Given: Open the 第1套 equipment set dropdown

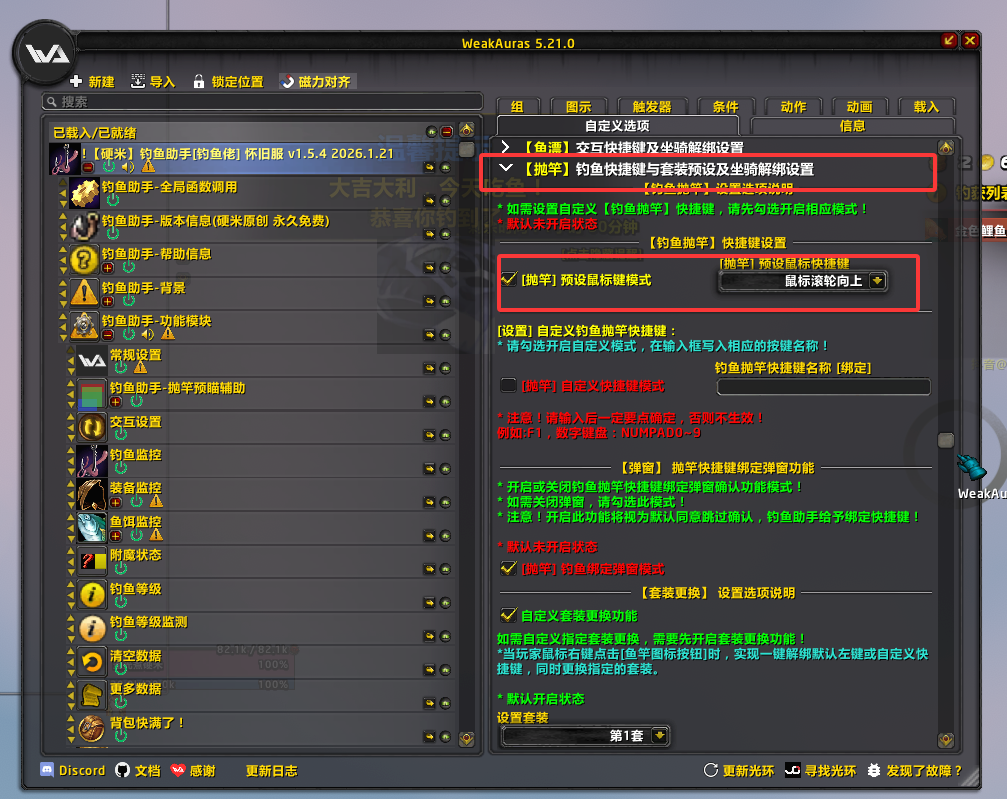Looking at the screenshot, I should pyautogui.click(x=586, y=735).
